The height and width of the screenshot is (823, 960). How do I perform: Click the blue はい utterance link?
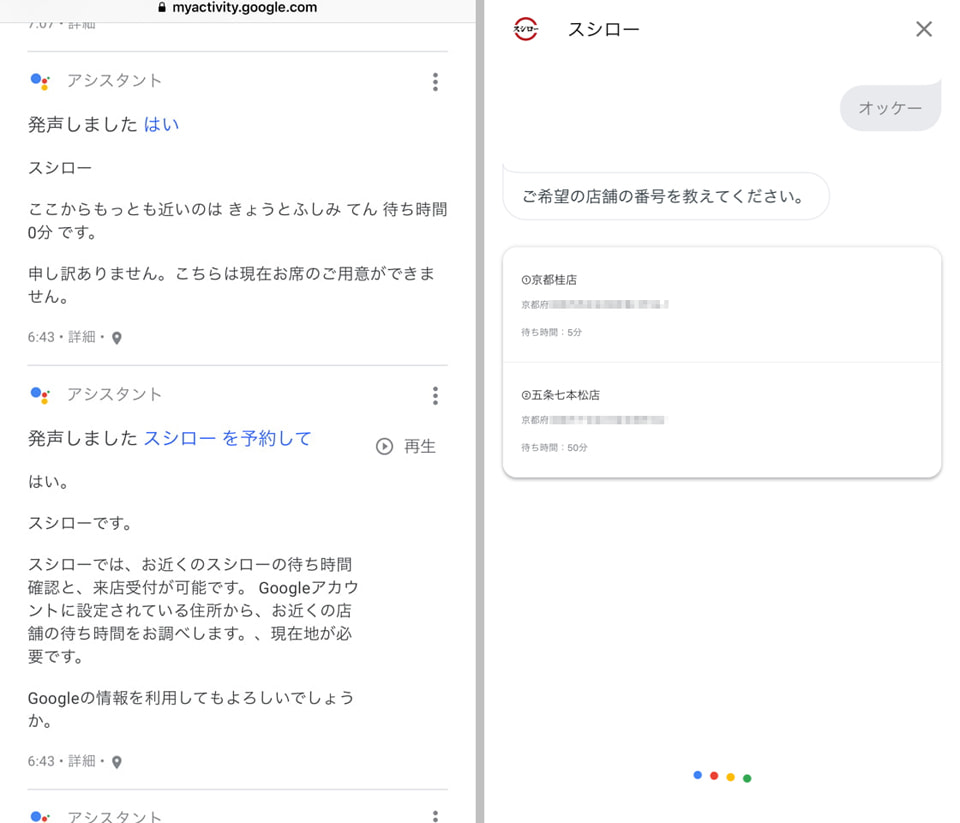pos(161,124)
